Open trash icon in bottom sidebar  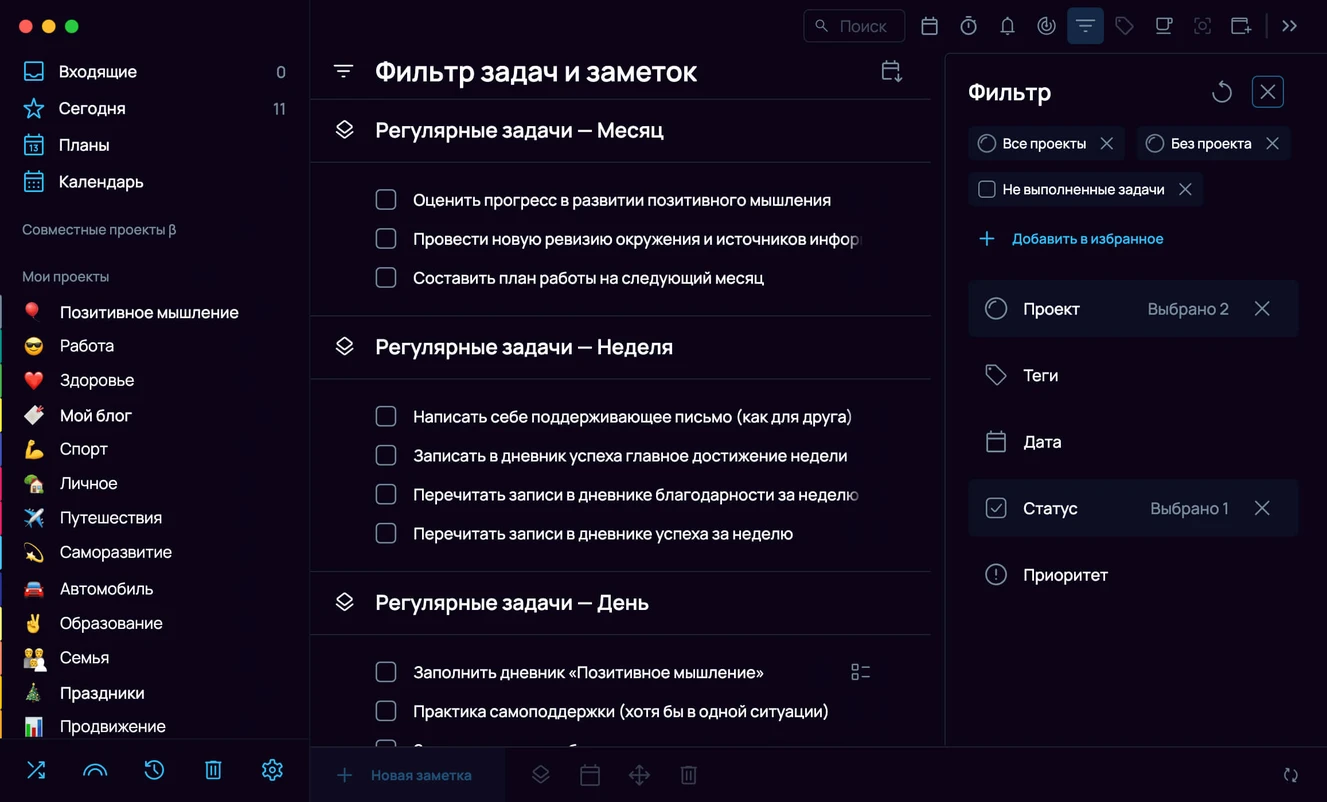(213, 770)
